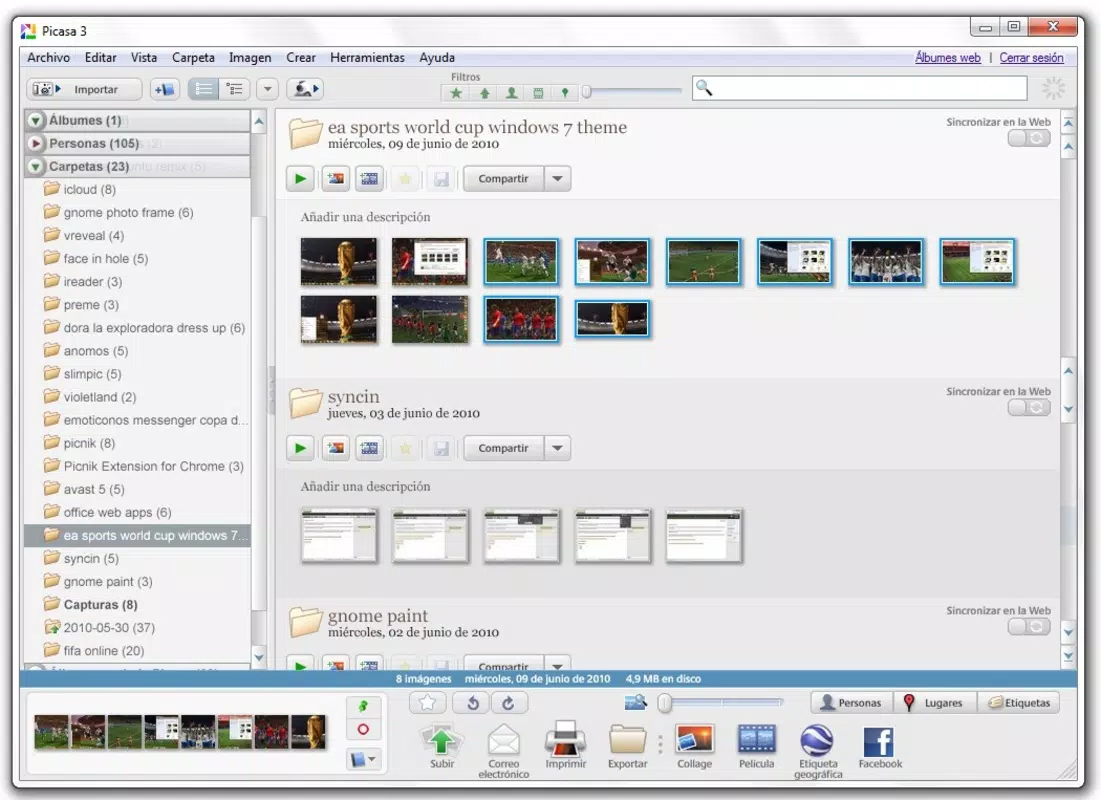Collapse the Carpetas section
The height and width of the screenshot is (800, 1101).
pos(35,166)
